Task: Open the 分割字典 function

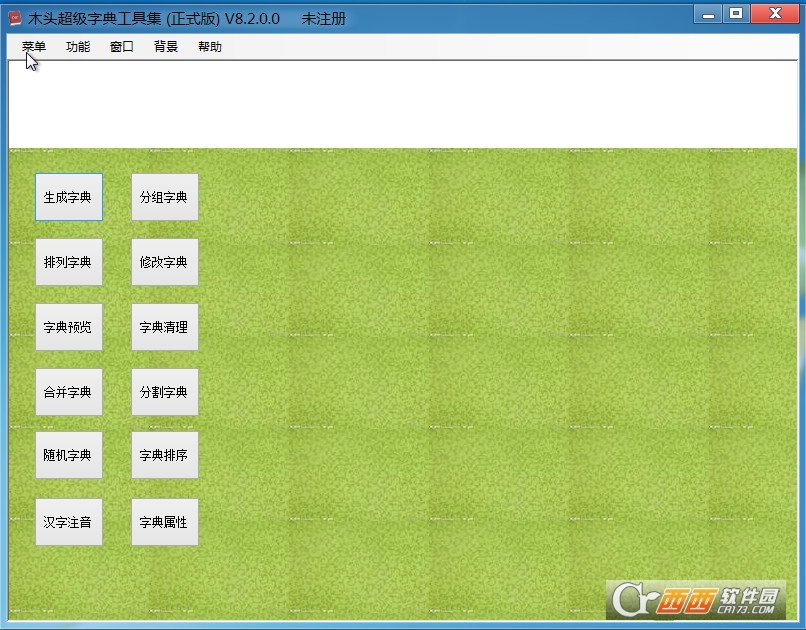Action: pos(164,392)
